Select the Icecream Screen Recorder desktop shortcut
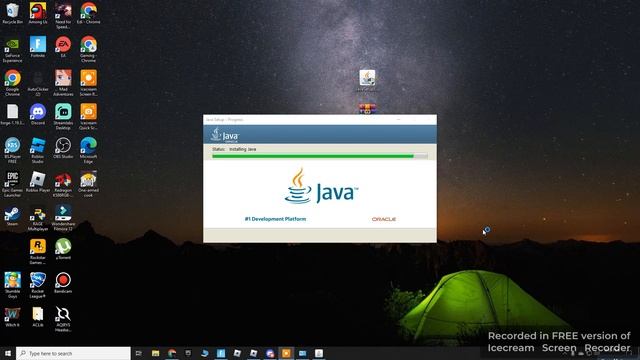This screenshot has width=640, height=360. point(88,83)
